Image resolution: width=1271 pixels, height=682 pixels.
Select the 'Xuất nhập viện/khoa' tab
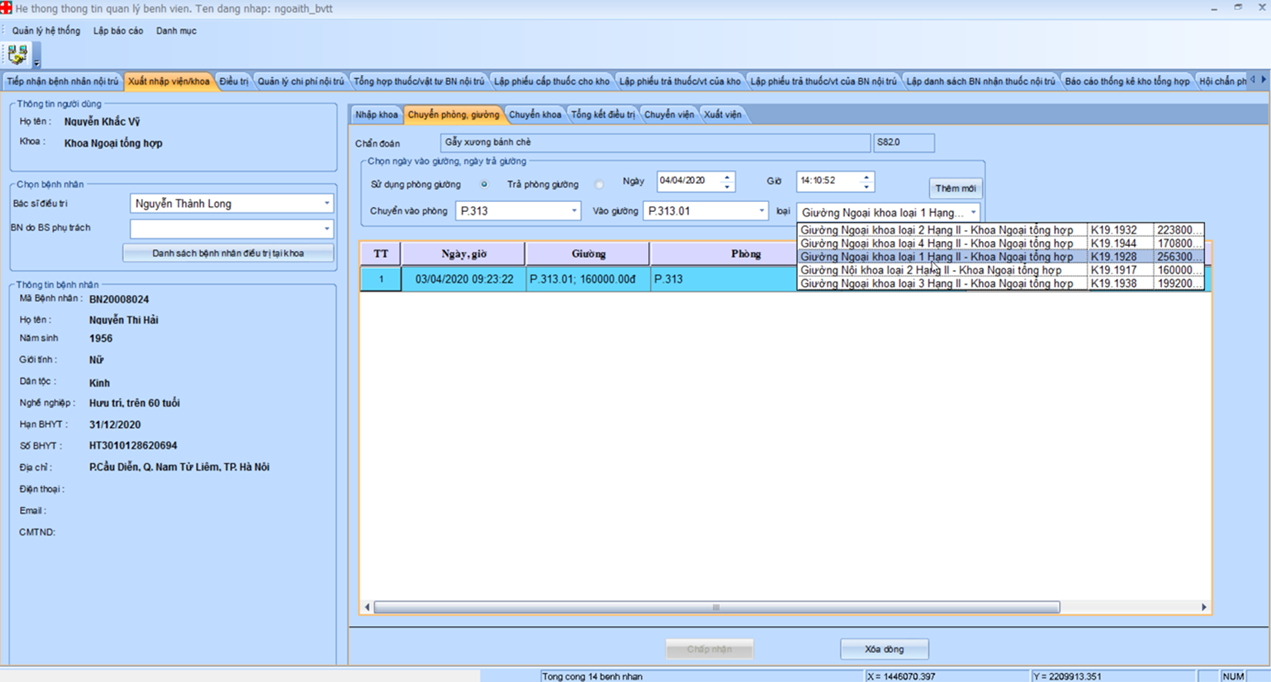(x=169, y=81)
